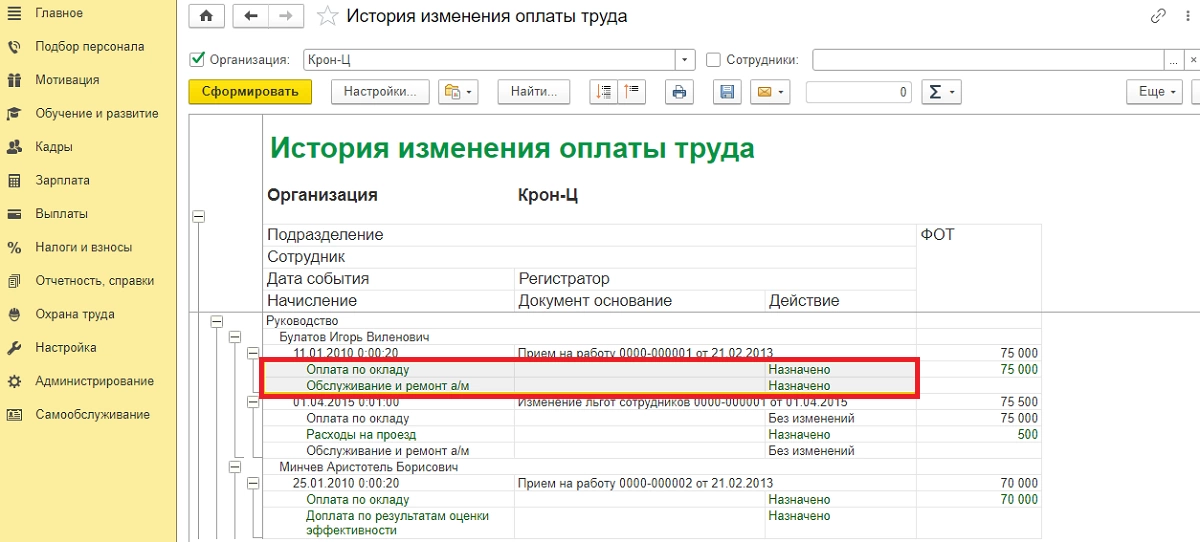Expand all report groups icon
Screen dimensions: 1200x542
coord(604,92)
